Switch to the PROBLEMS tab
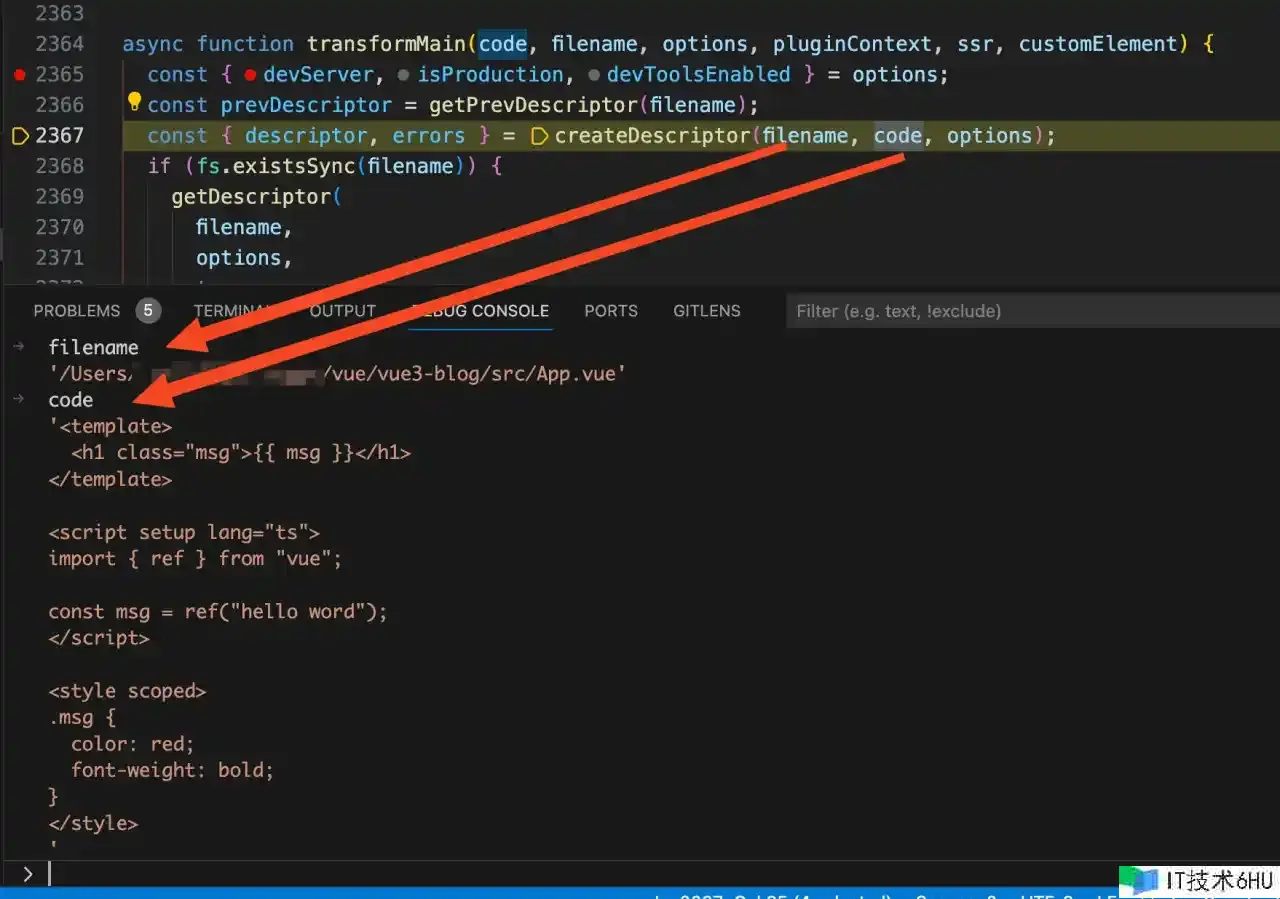The height and width of the screenshot is (899, 1280). point(76,311)
